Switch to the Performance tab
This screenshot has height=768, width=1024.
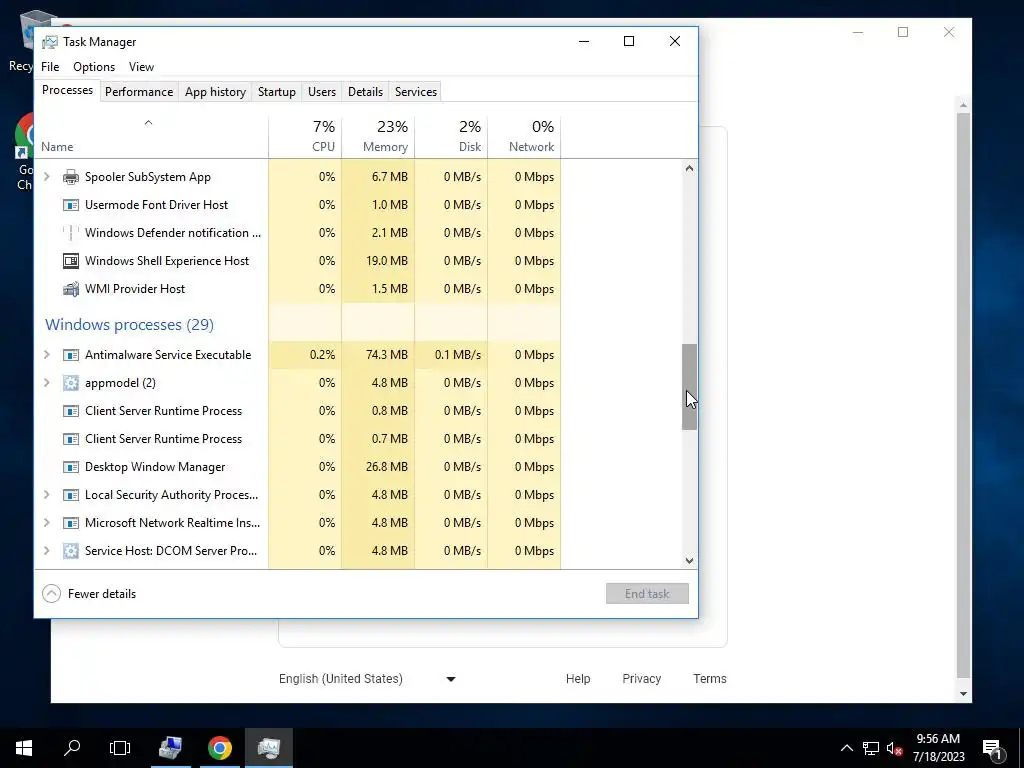[x=139, y=92]
